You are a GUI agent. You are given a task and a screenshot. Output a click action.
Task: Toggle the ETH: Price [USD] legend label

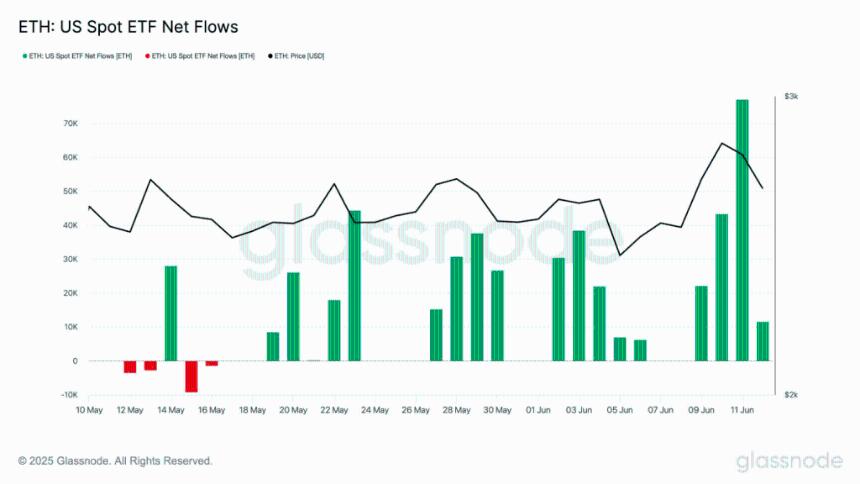coord(302,56)
